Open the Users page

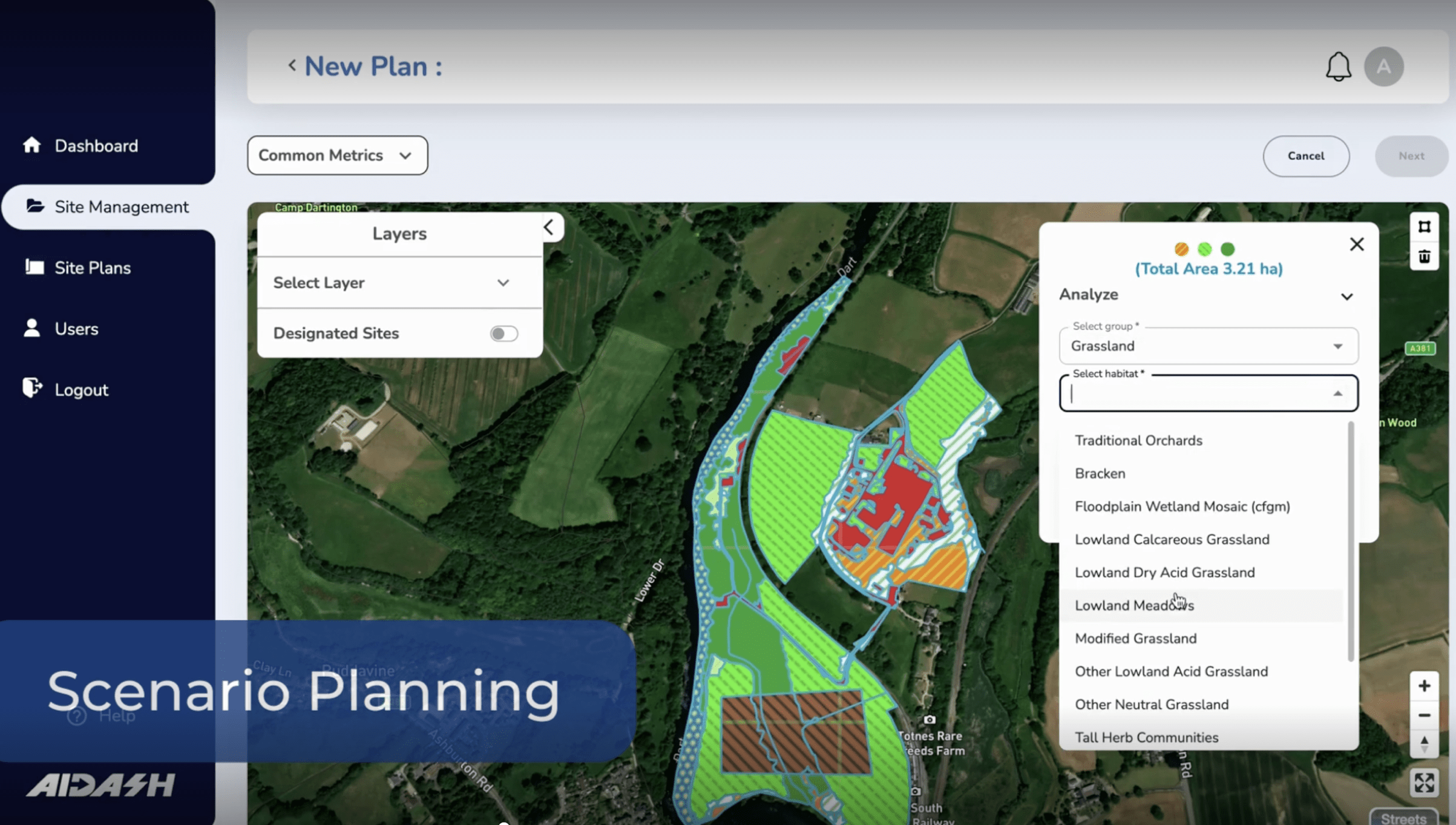pos(76,329)
